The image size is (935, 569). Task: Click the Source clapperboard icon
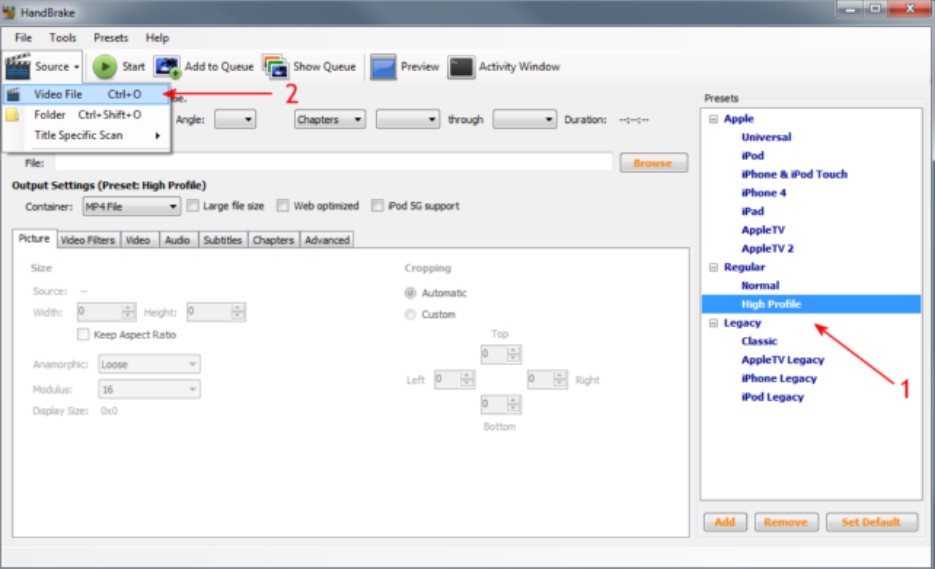17,66
